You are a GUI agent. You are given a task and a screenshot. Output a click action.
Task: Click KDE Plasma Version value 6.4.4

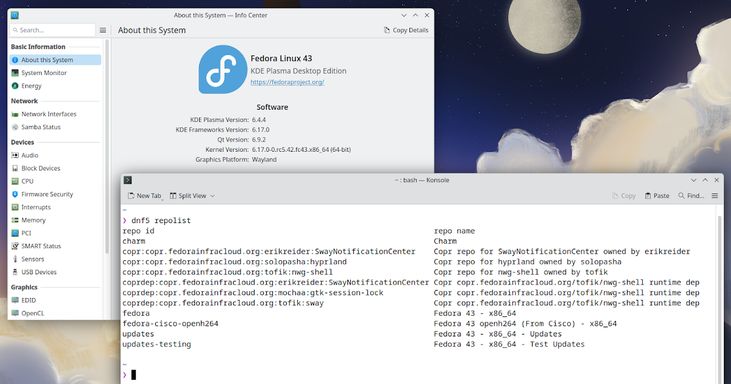point(259,120)
